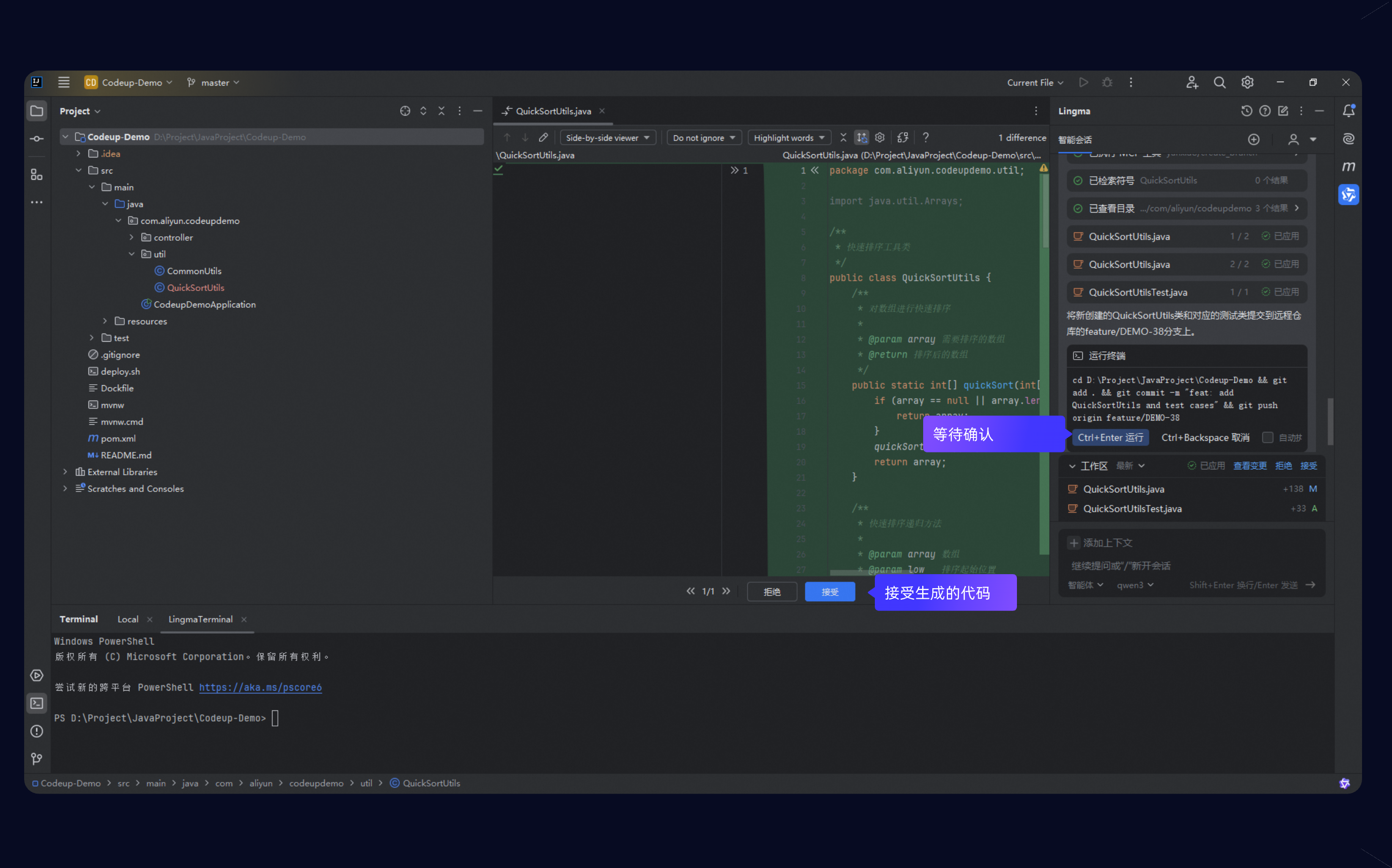Open the Maven tool window icon

1348,166
